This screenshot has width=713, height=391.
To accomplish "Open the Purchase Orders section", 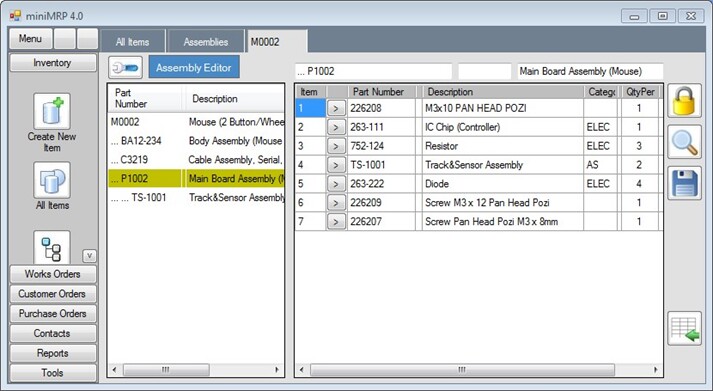I will coord(53,314).
